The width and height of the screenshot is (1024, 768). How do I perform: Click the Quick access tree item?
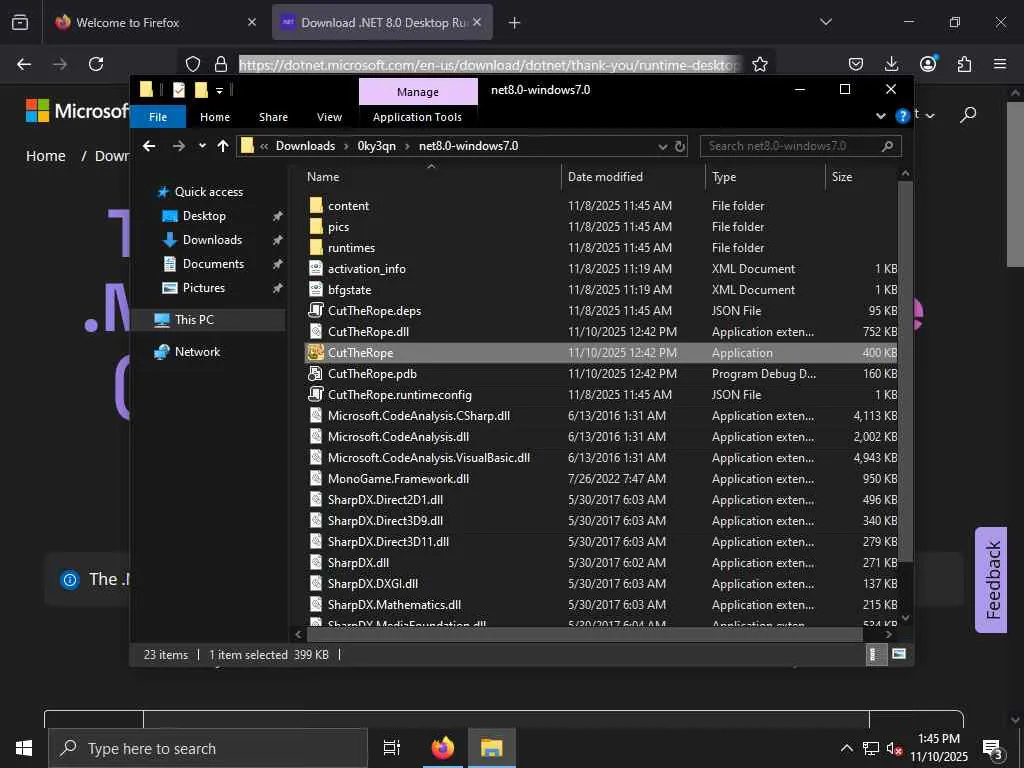pos(208,192)
